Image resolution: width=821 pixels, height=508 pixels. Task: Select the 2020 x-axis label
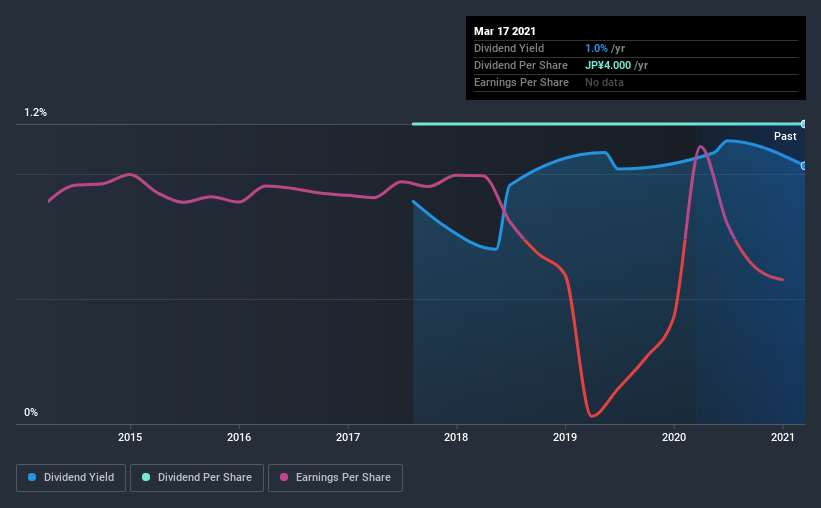tap(674, 437)
